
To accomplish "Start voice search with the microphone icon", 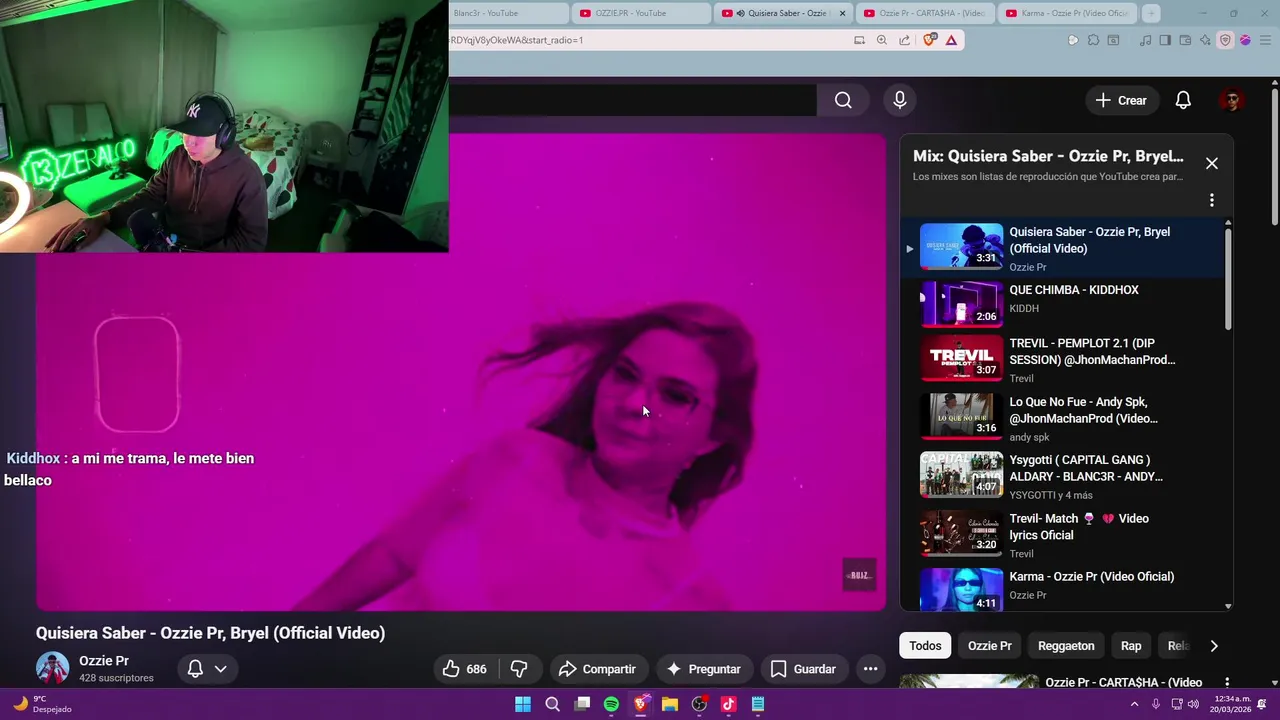I will pyautogui.click(x=900, y=100).
